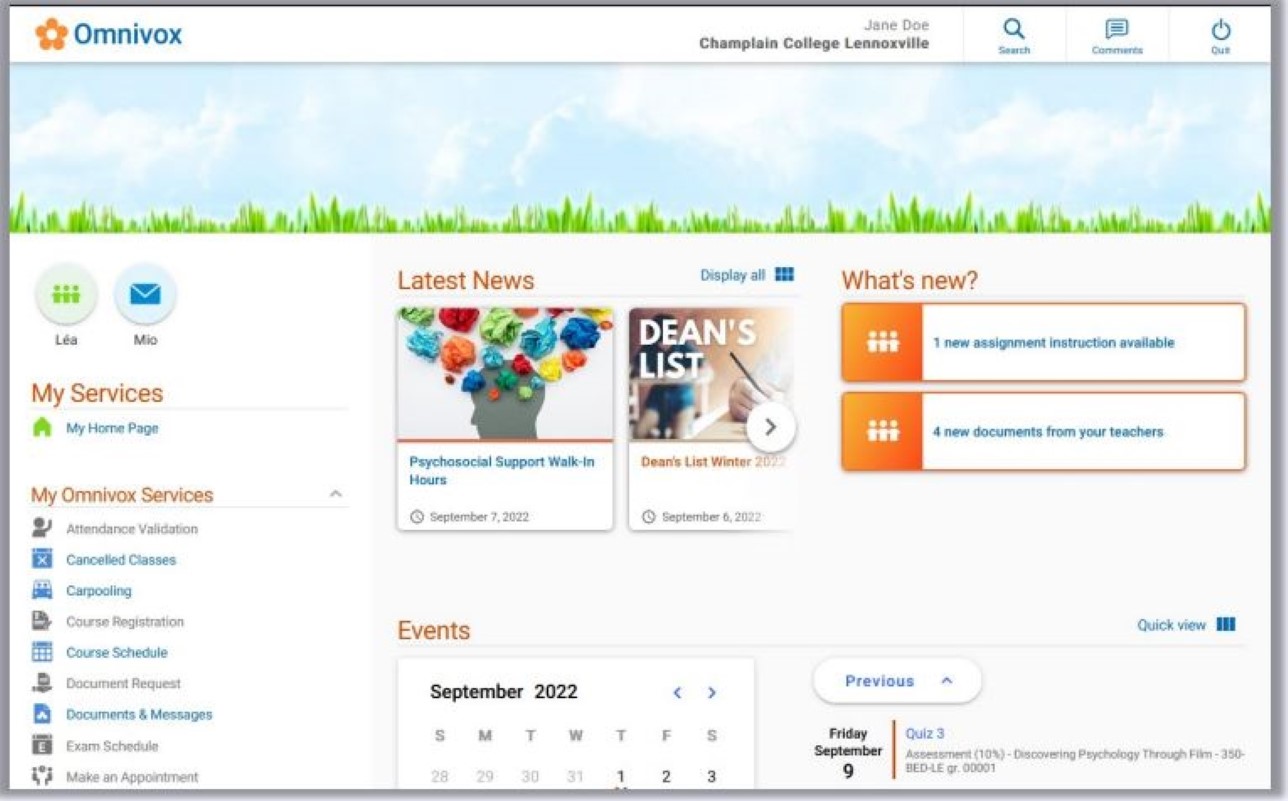Go to next month in calendar
Viewport: 1288px width, 801px height.
712,692
